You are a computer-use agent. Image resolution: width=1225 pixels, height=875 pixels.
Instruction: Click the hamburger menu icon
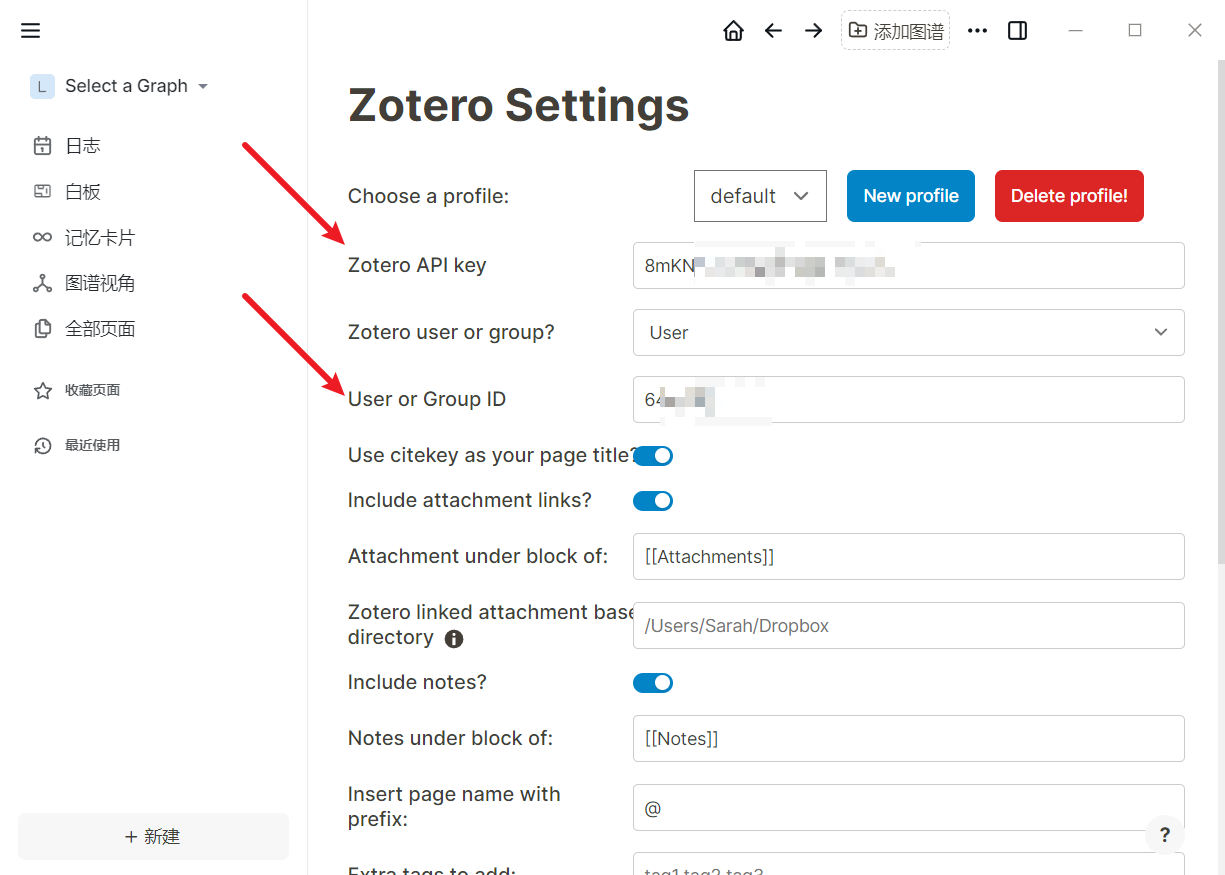[31, 31]
